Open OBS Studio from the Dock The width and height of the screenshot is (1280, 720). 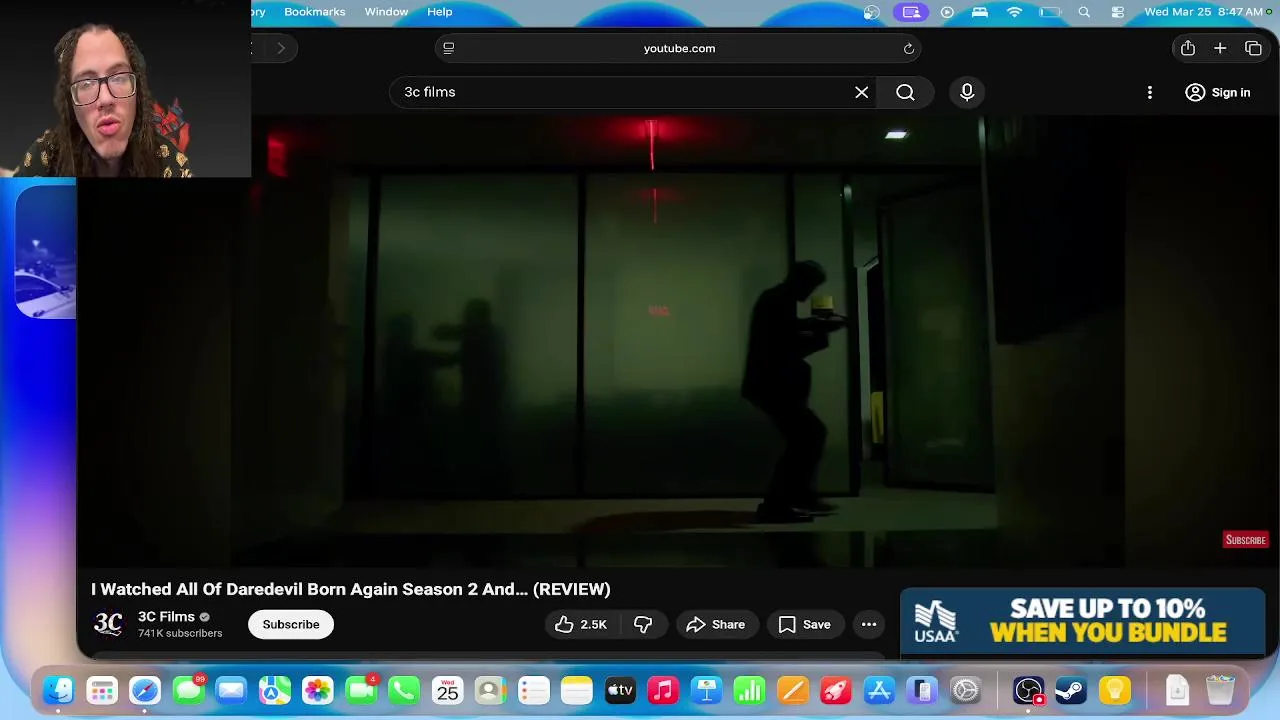click(1028, 690)
